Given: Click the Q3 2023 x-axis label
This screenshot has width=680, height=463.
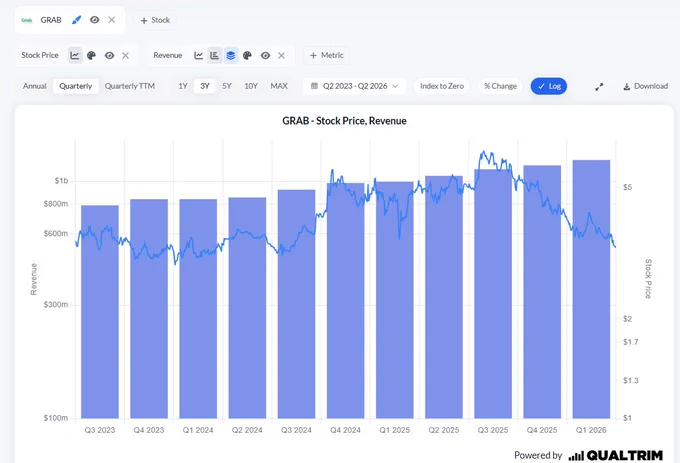Looking at the screenshot, I should pyautogui.click(x=100, y=430).
